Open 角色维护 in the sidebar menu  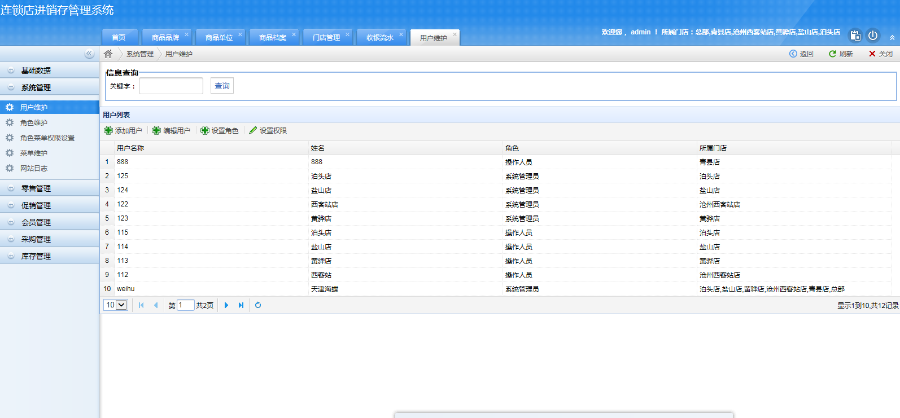point(34,122)
